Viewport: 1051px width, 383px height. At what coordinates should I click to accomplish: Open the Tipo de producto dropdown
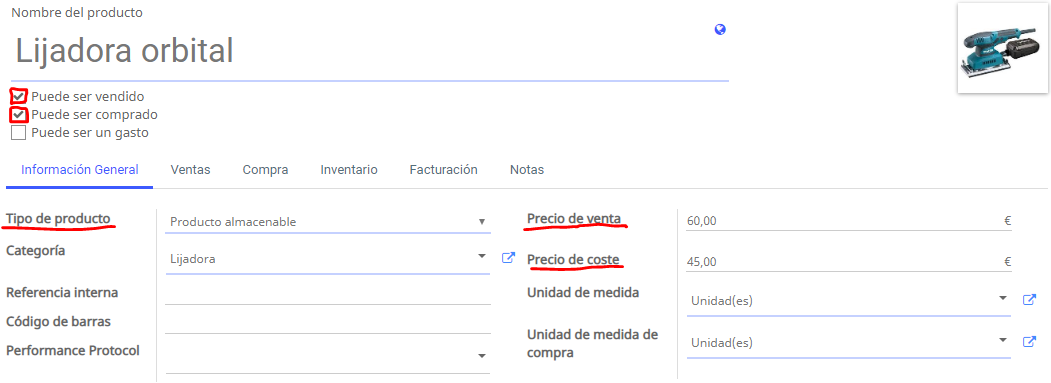[x=328, y=222]
